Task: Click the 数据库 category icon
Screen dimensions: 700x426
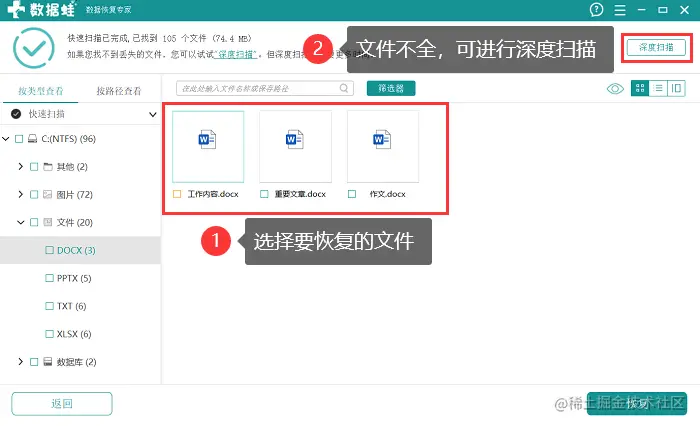Action: (x=47, y=362)
